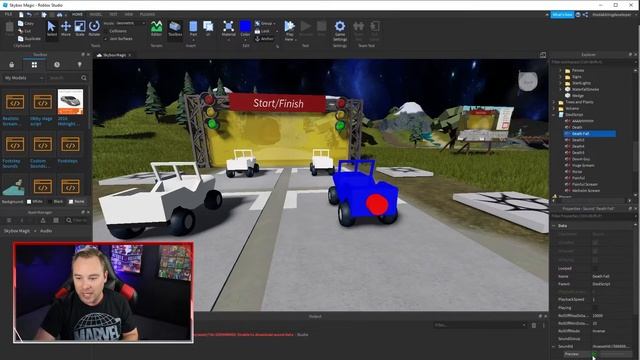This screenshot has height=360, width=640.
Task: Switch to the VIEW ribbon tab
Action: point(129,14)
